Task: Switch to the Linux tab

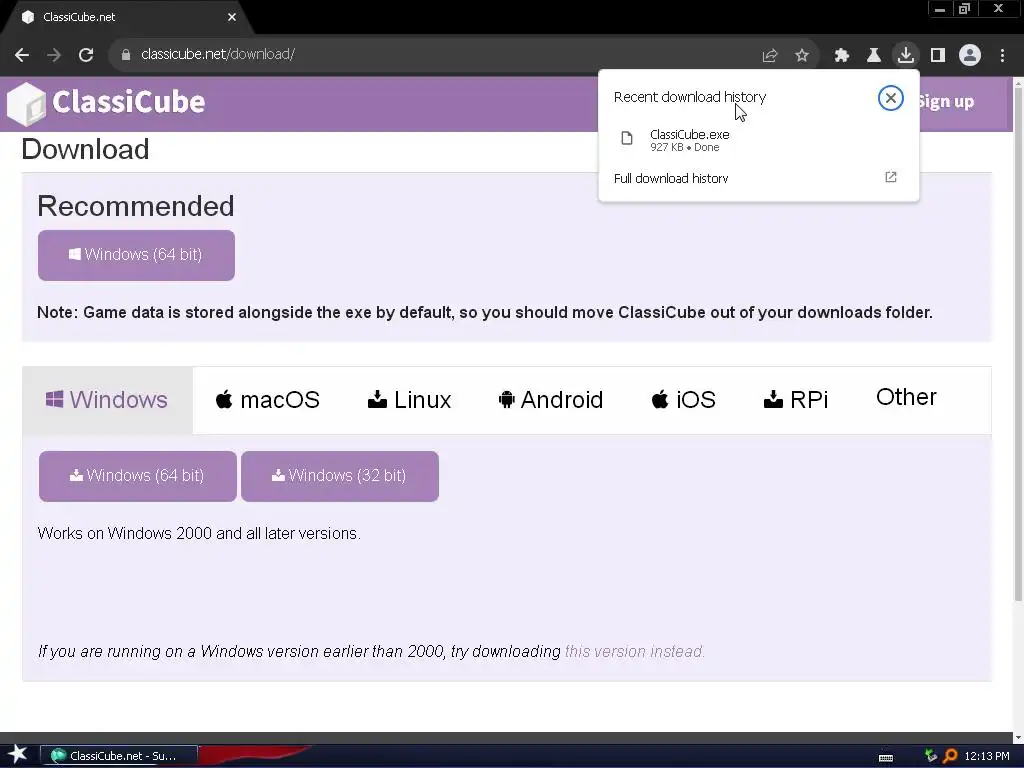Action: click(409, 400)
